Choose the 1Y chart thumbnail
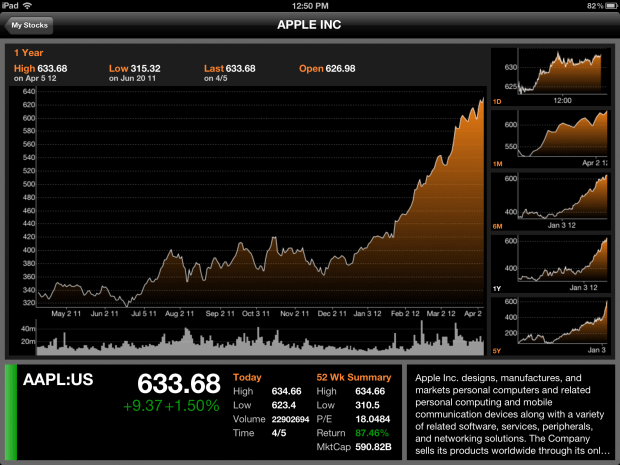 551,264
